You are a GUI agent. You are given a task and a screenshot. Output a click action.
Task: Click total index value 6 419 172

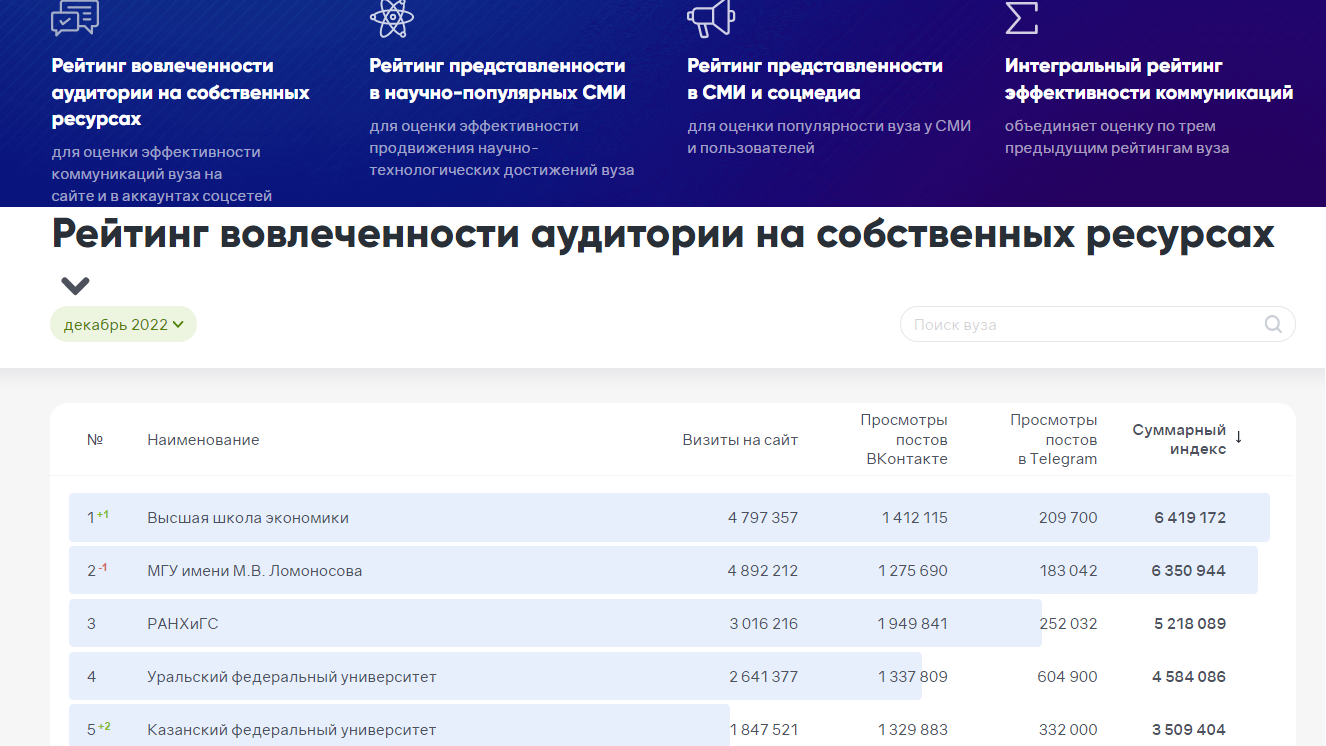(1190, 518)
